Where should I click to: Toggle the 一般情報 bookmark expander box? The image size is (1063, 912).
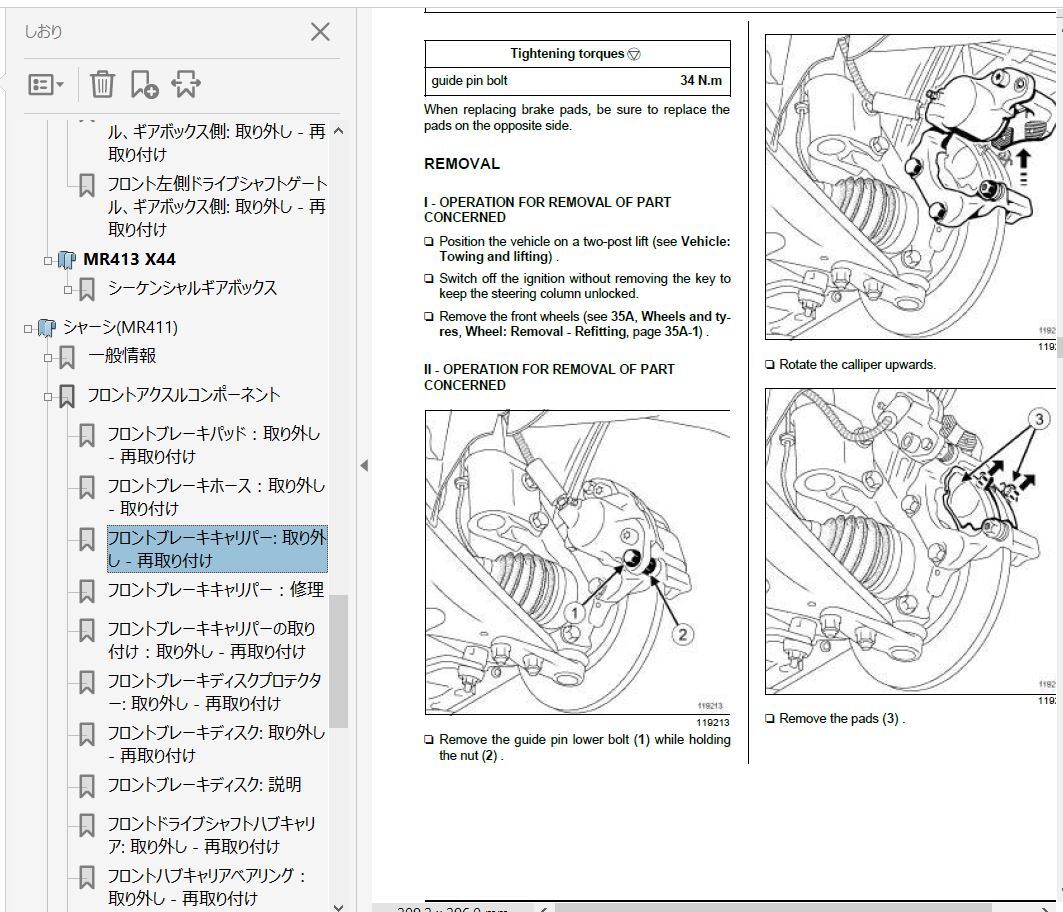[47, 357]
